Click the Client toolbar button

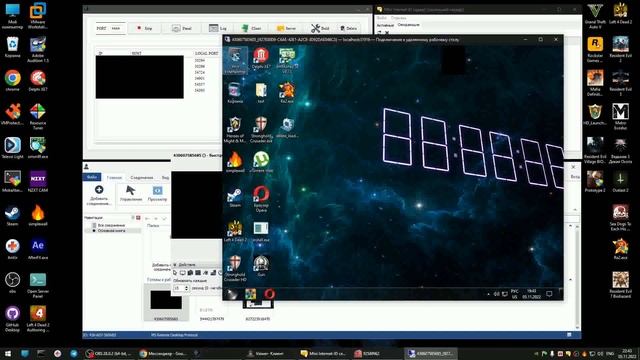(x=251, y=28)
